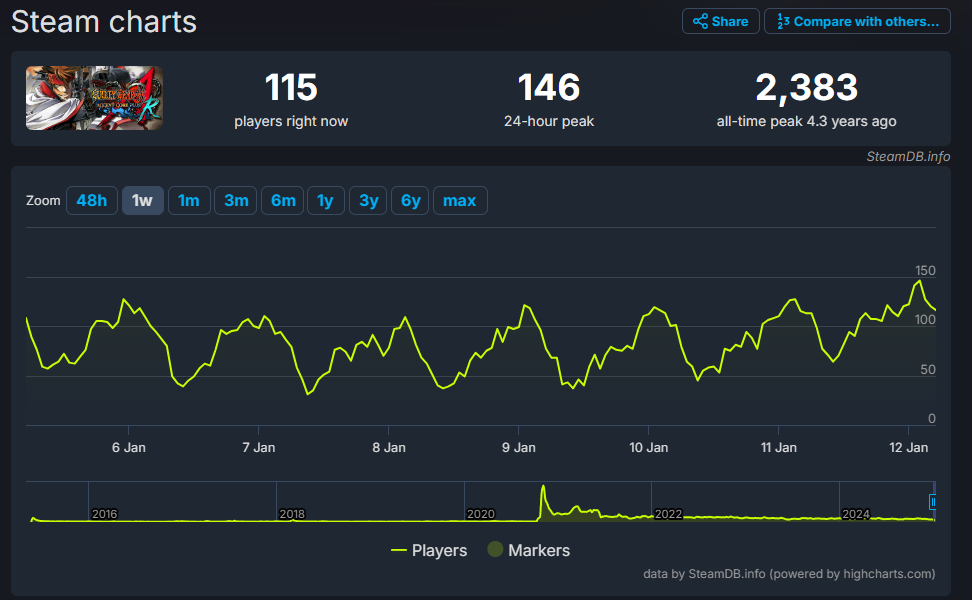Select the 1w zoom range
The image size is (972, 600).
[142, 200]
